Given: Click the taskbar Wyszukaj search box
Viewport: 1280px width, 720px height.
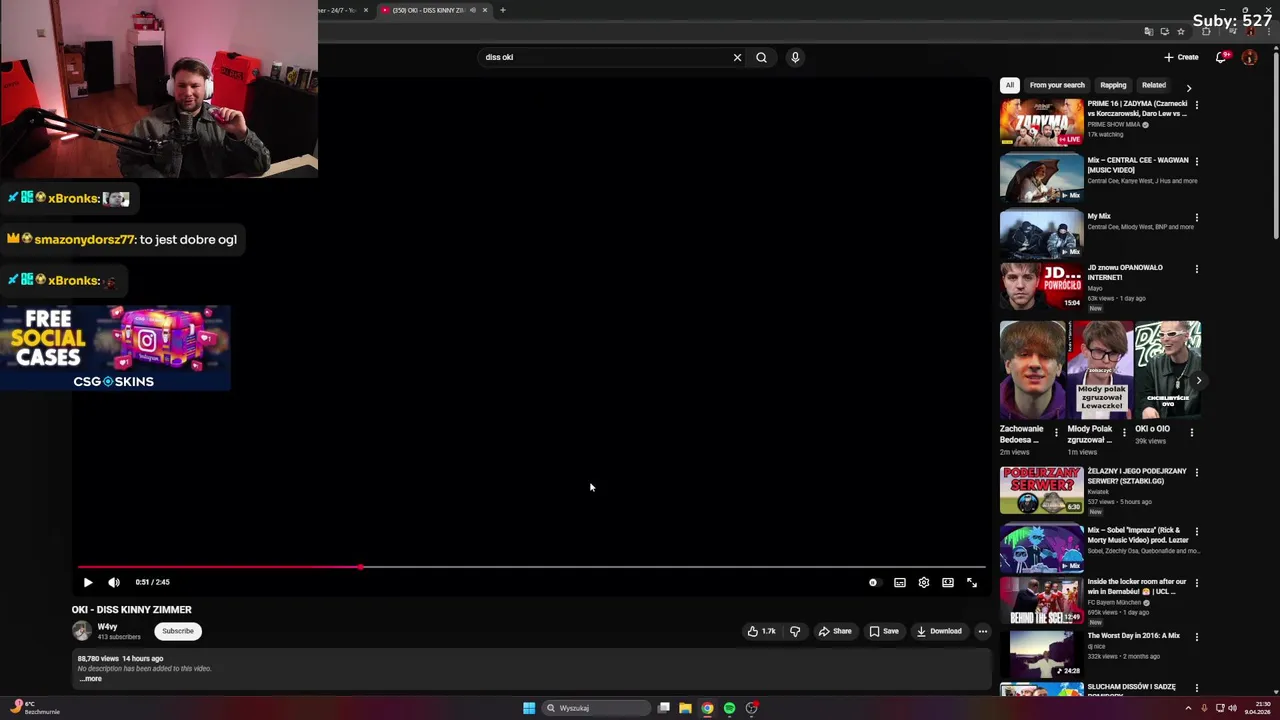Looking at the screenshot, I should [x=597, y=708].
